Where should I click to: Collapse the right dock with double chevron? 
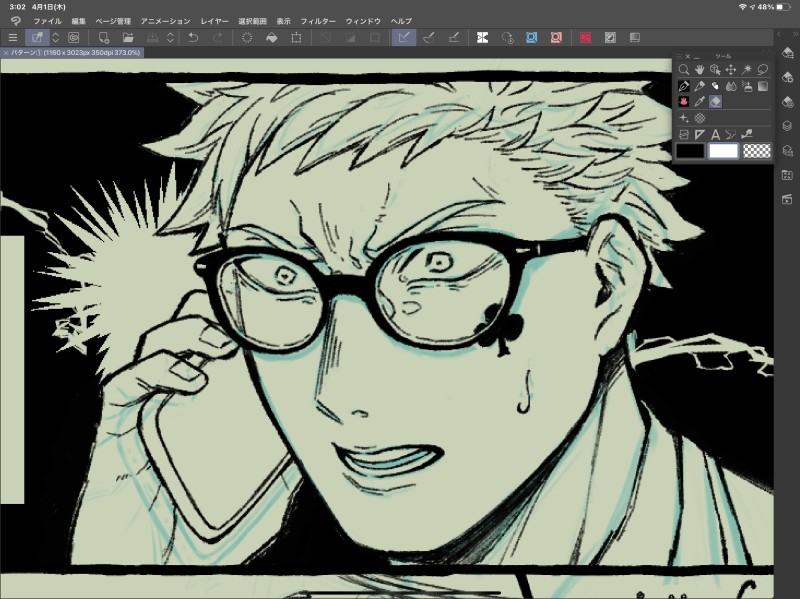(x=794, y=34)
